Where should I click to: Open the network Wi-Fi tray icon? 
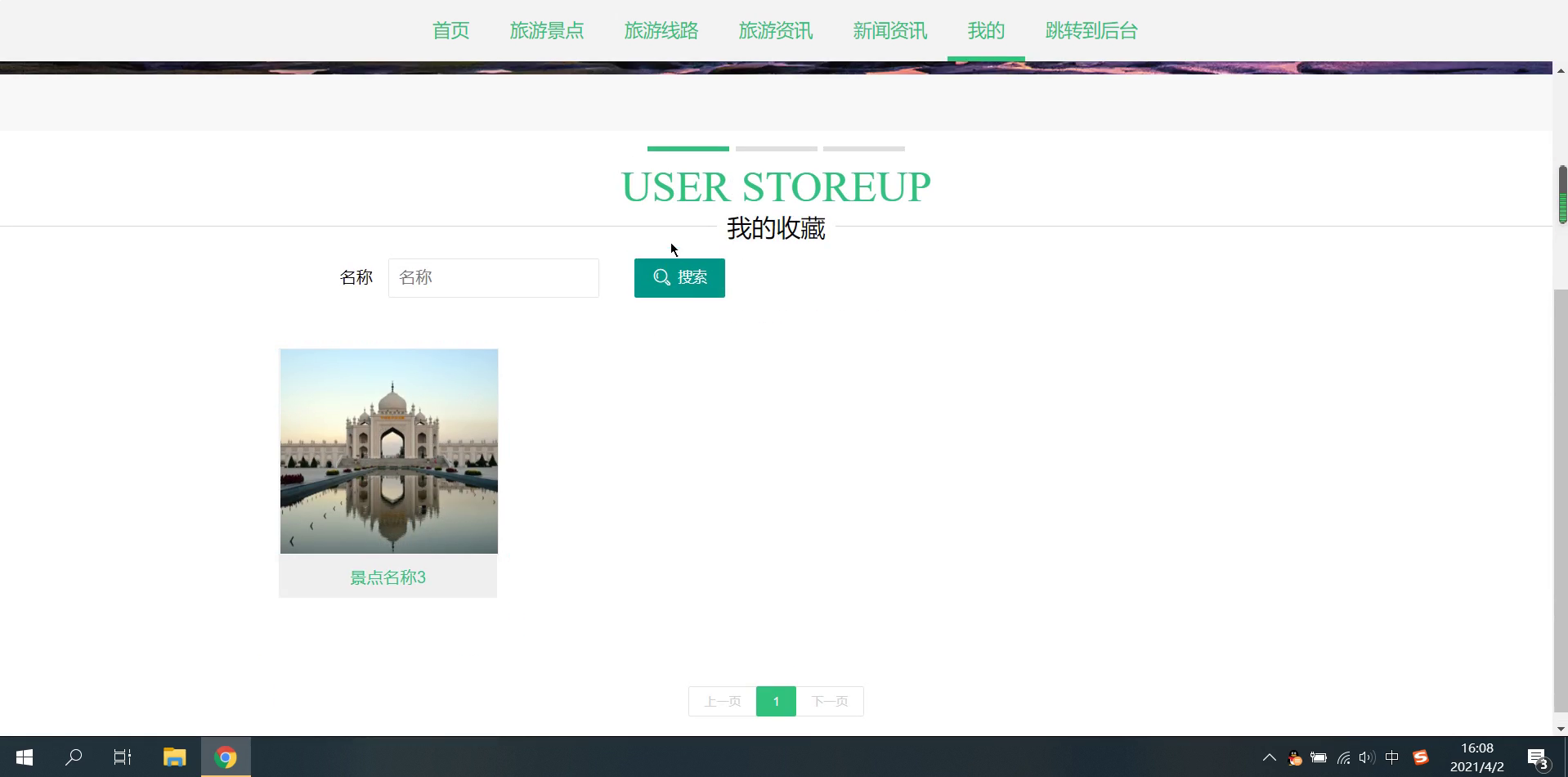coord(1343,757)
